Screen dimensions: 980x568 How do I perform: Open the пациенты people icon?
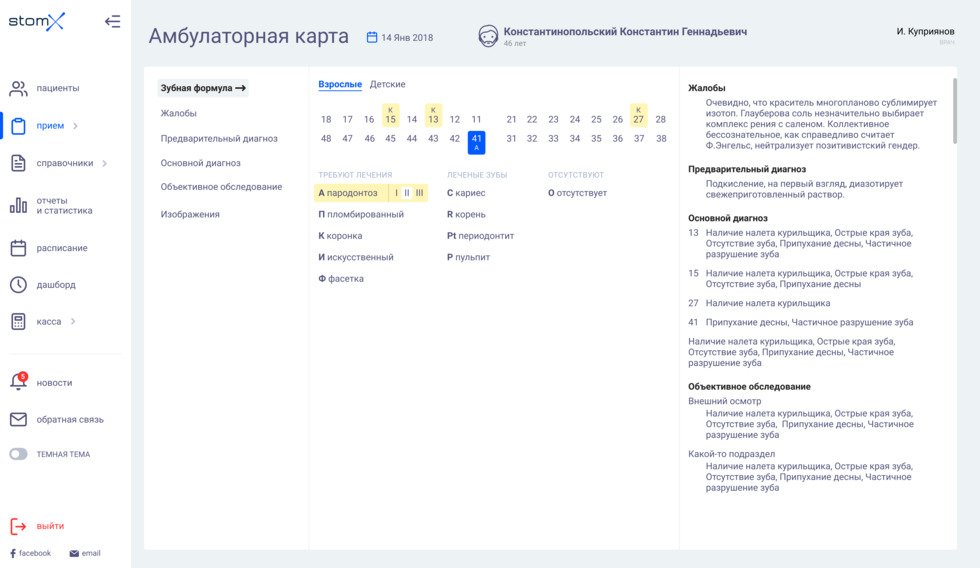(x=18, y=88)
